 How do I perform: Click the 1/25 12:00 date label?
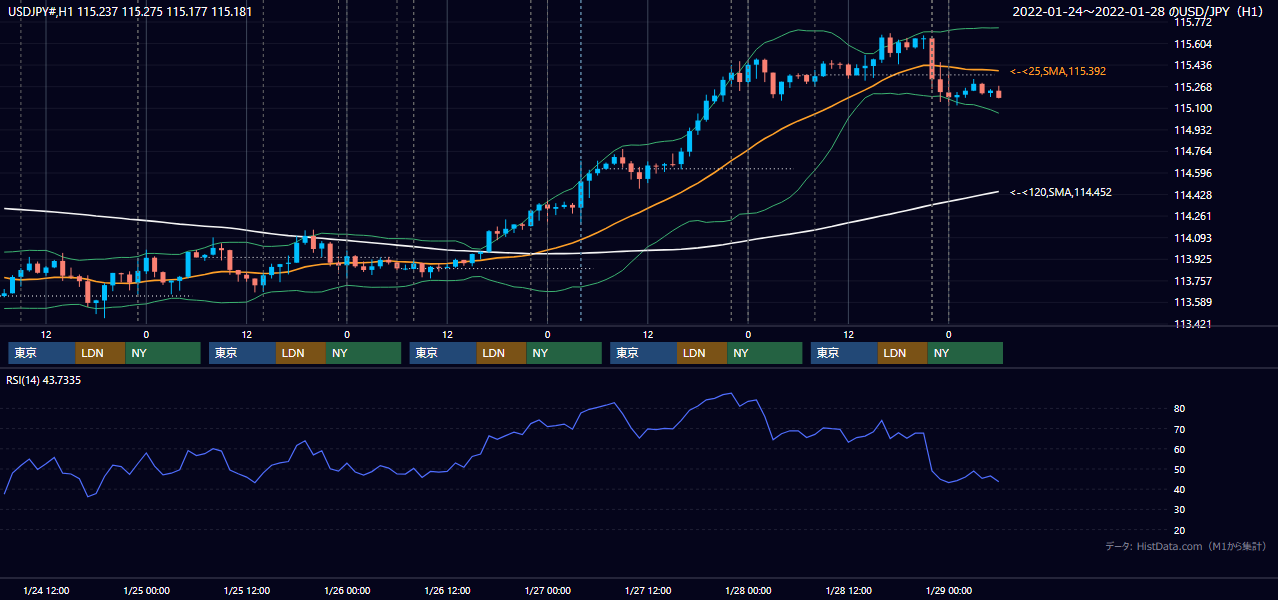pyautogui.click(x=247, y=590)
